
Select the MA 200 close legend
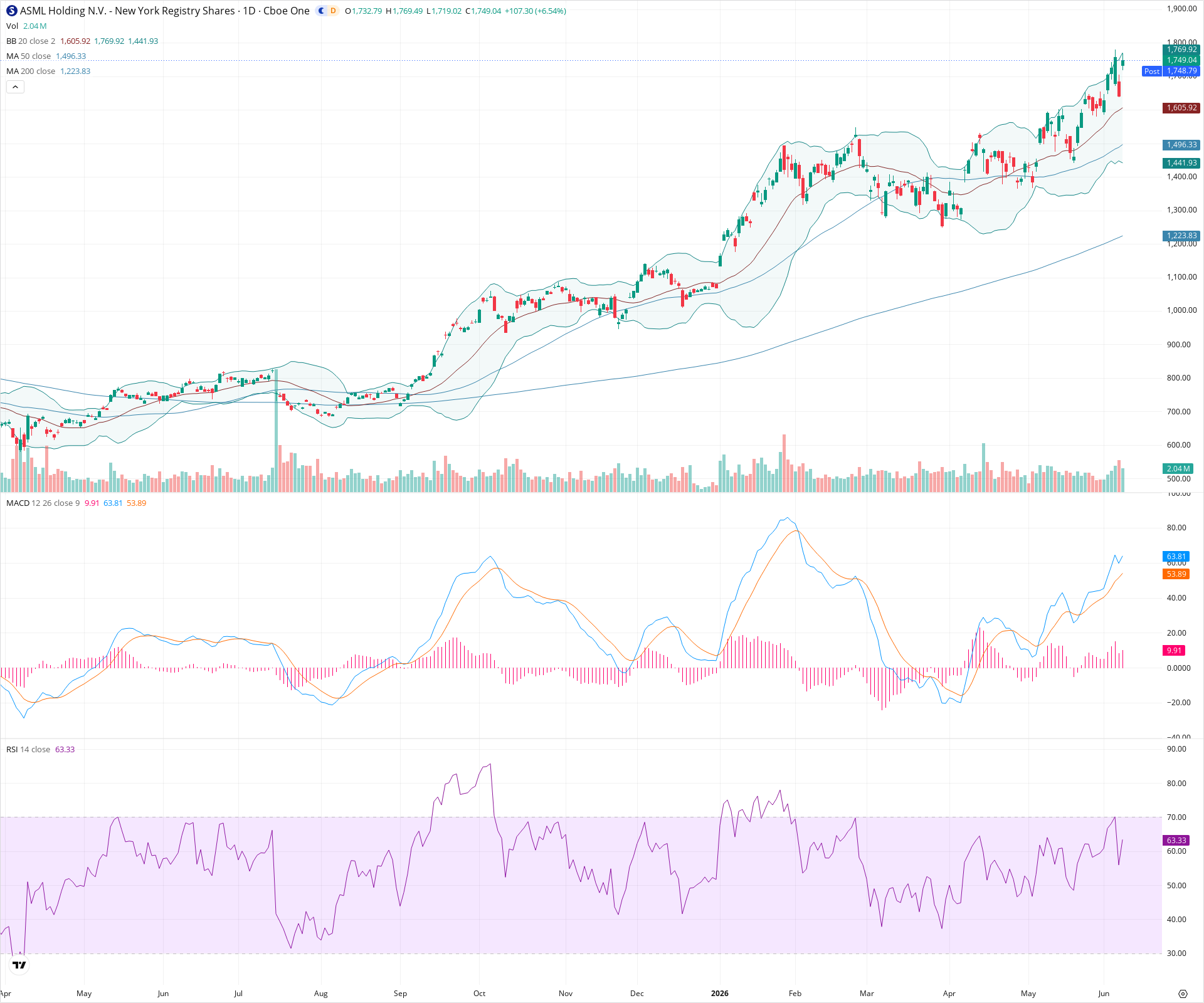tap(31, 71)
